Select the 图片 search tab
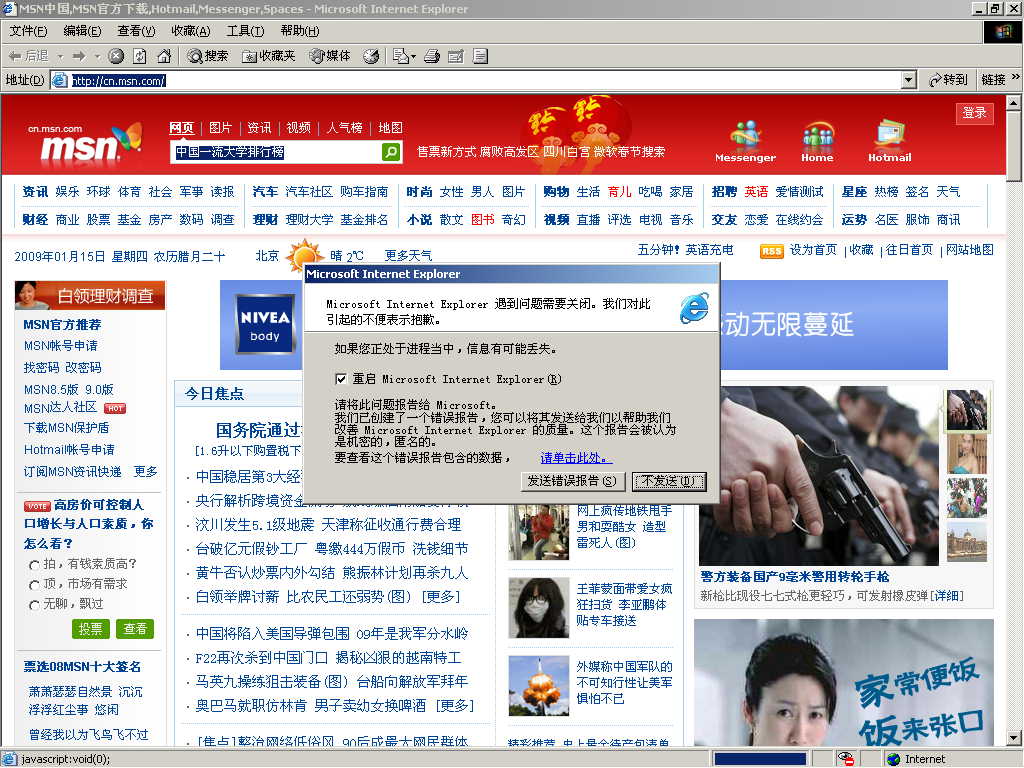The height and width of the screenshot is (768, 1024). pos(220,128)
